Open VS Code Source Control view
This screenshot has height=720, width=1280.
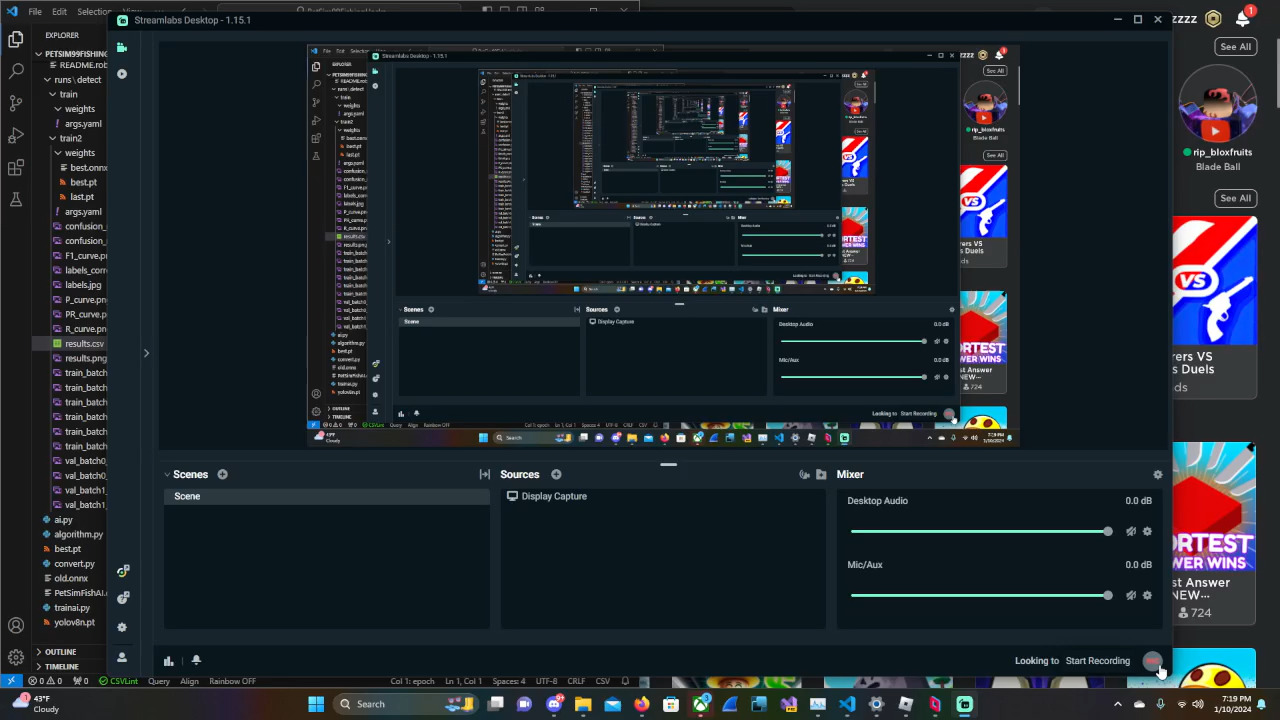[16, 103]
